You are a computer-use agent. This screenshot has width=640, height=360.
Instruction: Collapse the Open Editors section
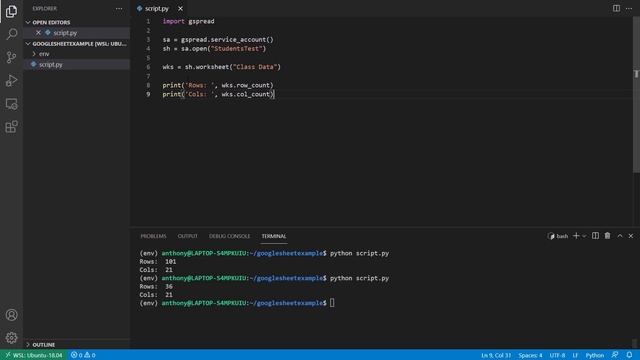pos(51,22)
